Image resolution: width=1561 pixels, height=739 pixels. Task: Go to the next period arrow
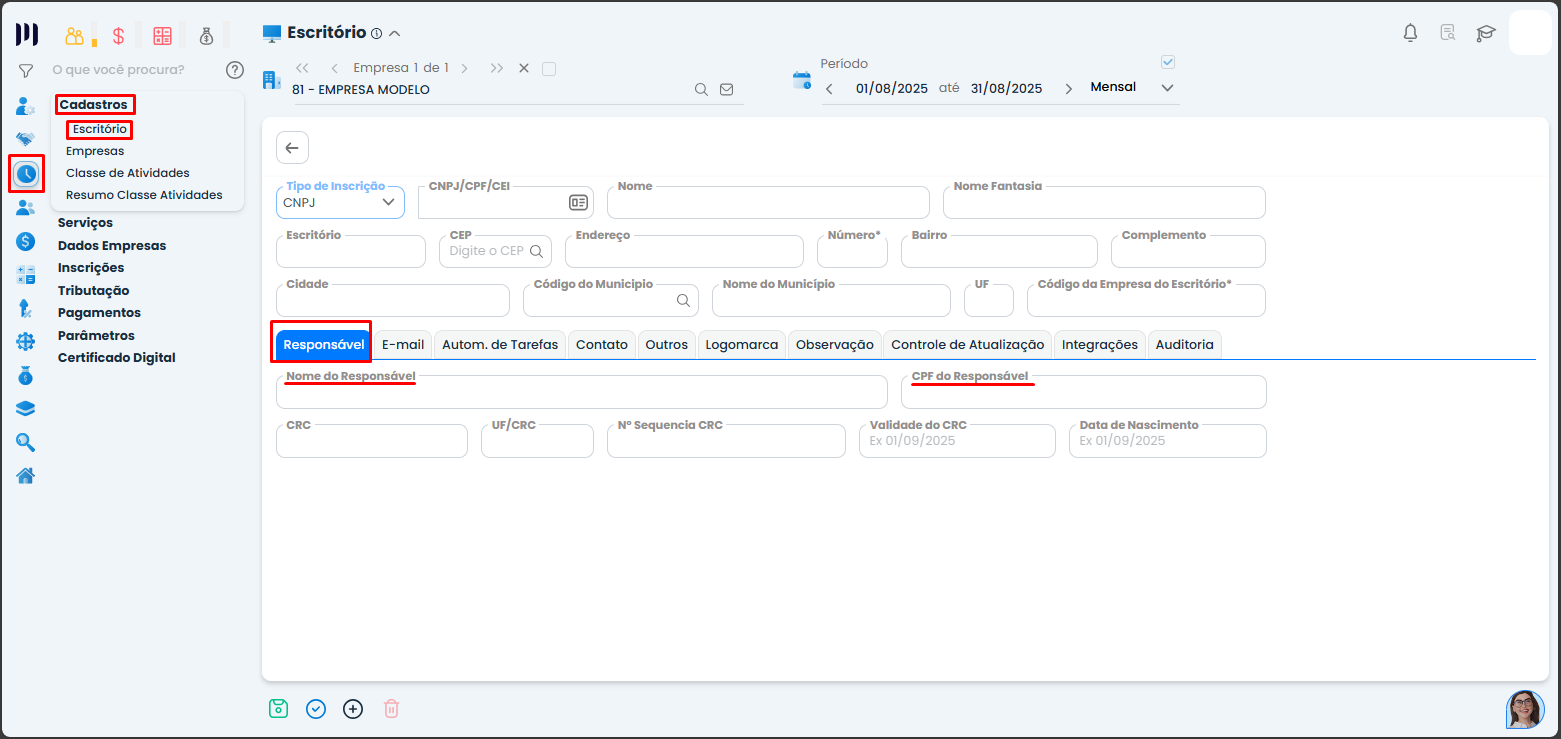[x=1068, y=89]
